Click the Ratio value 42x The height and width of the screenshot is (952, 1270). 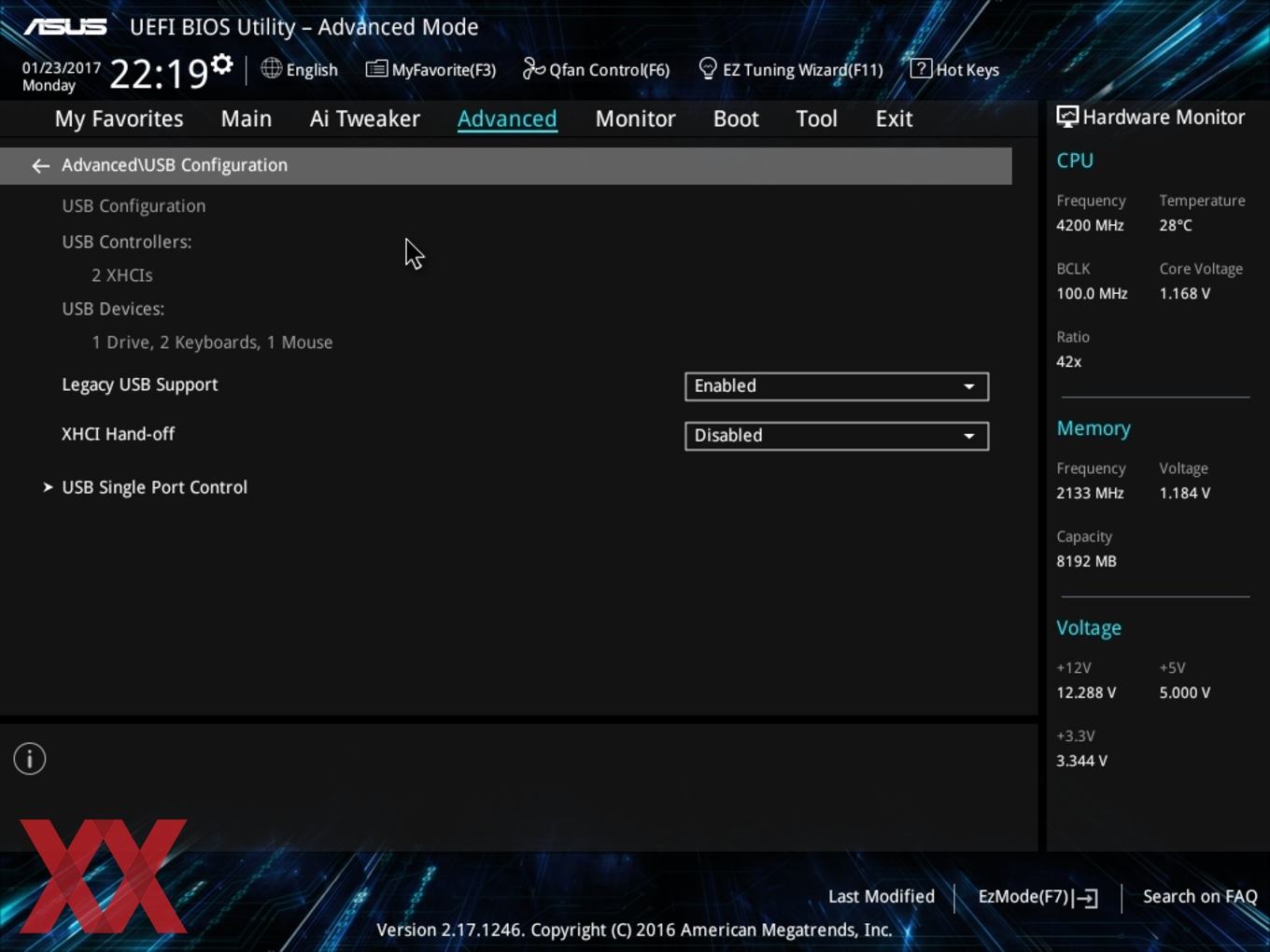1069,361
